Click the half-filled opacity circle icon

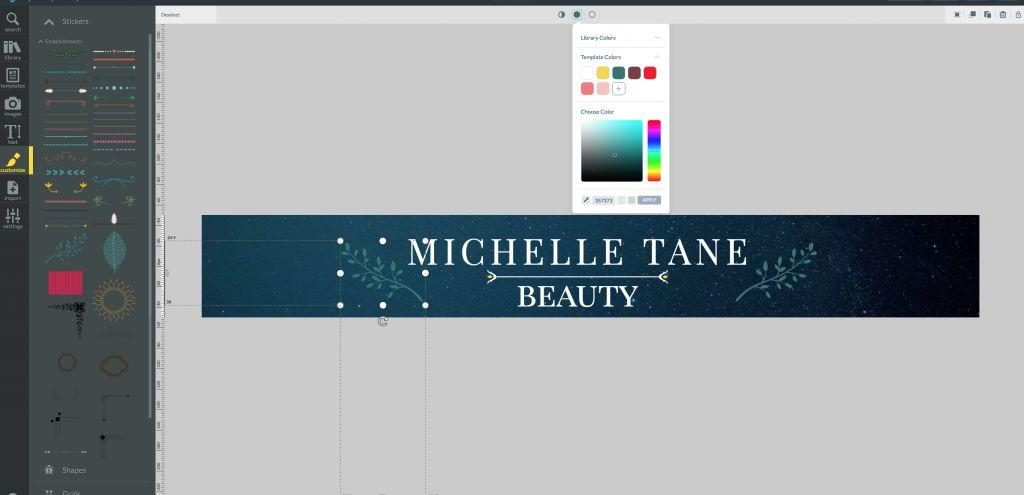561,14
